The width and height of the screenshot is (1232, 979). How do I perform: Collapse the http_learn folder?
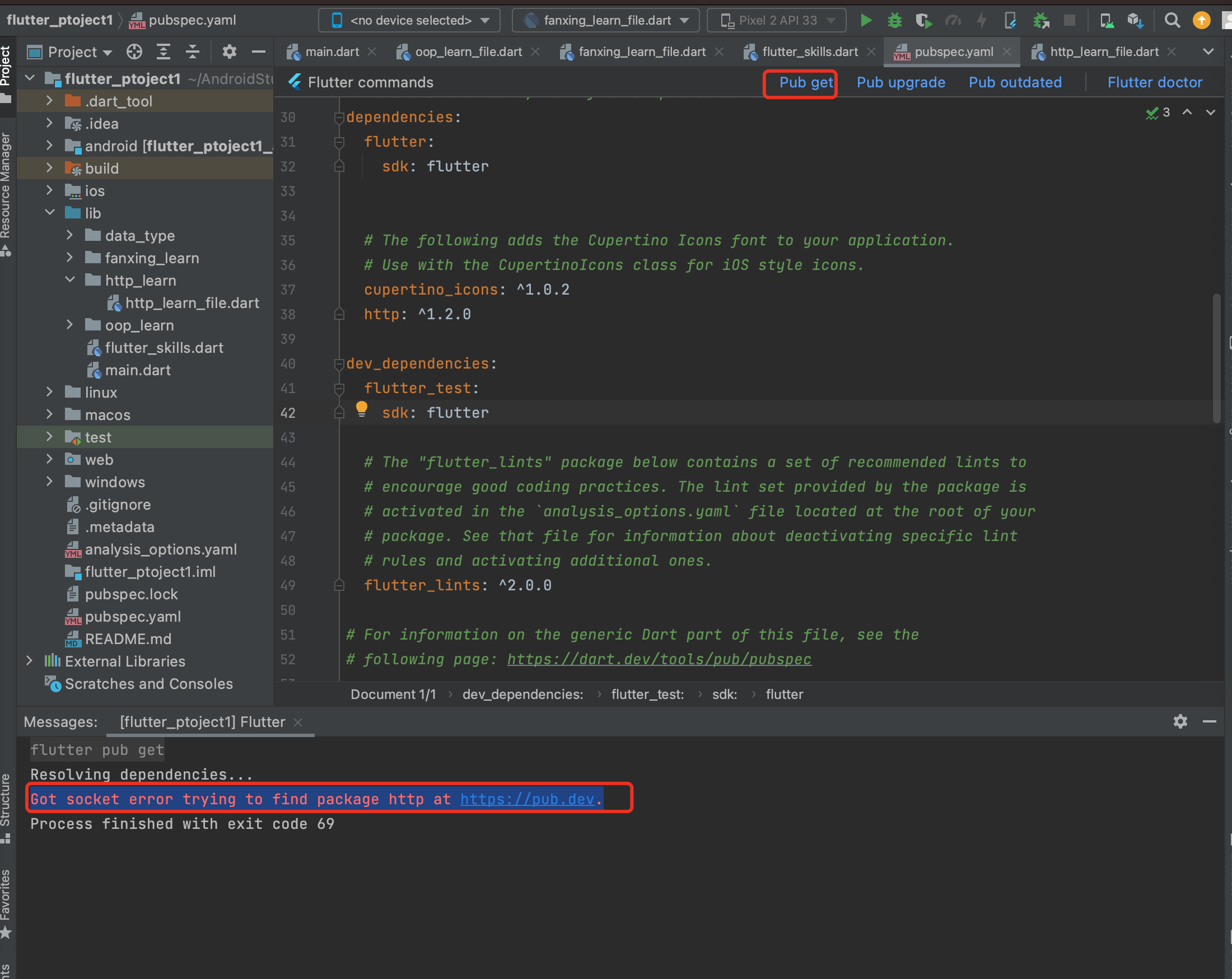click(69, 280)
